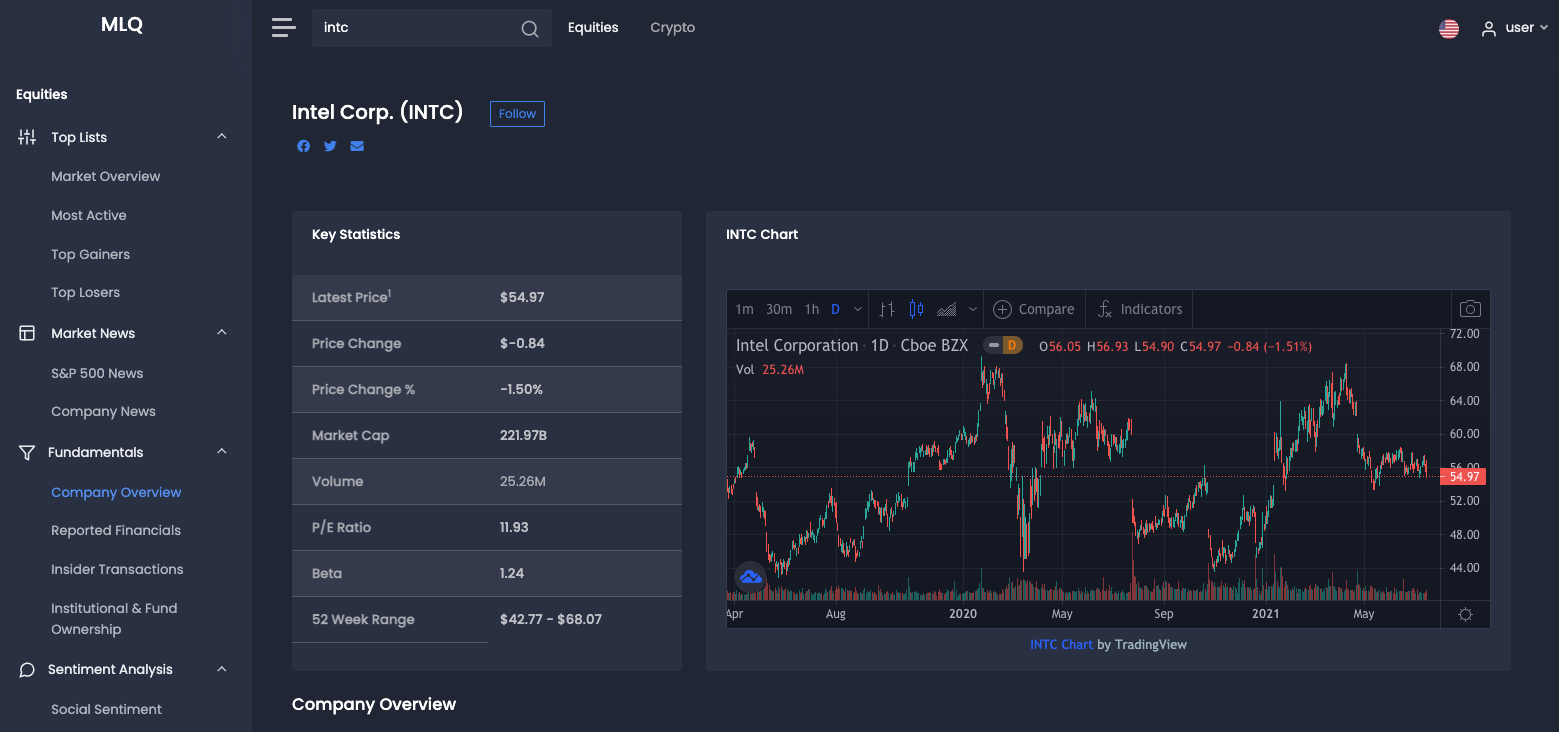The height and width of the screenshot is (732, 1559).
Task: Open Institutional & Fund Ownership page
Action: (114, 619)
